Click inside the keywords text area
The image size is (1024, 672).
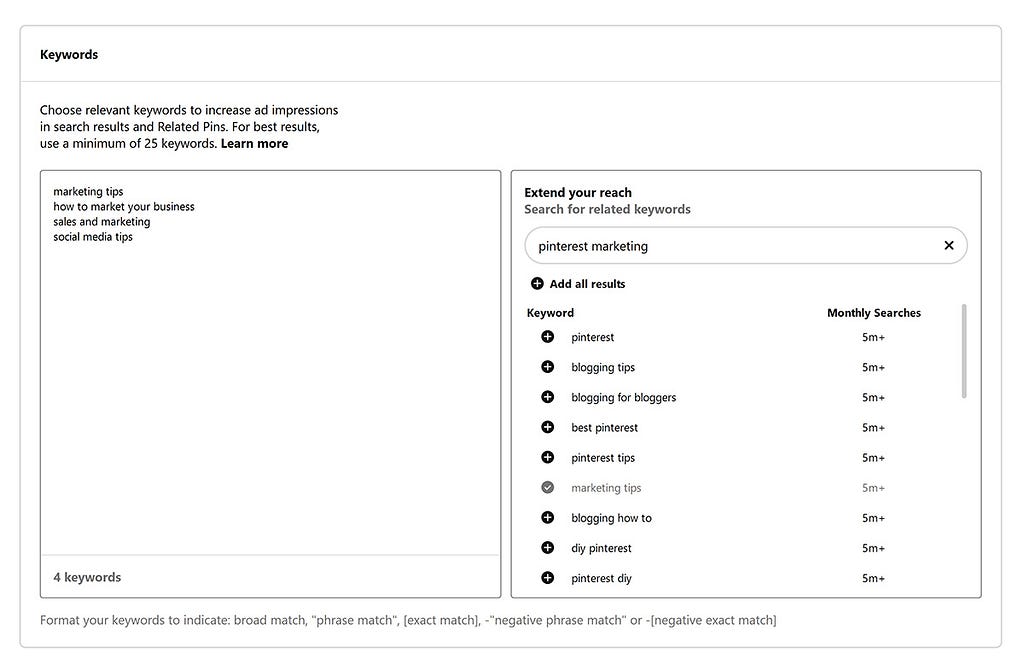[270, 392]
